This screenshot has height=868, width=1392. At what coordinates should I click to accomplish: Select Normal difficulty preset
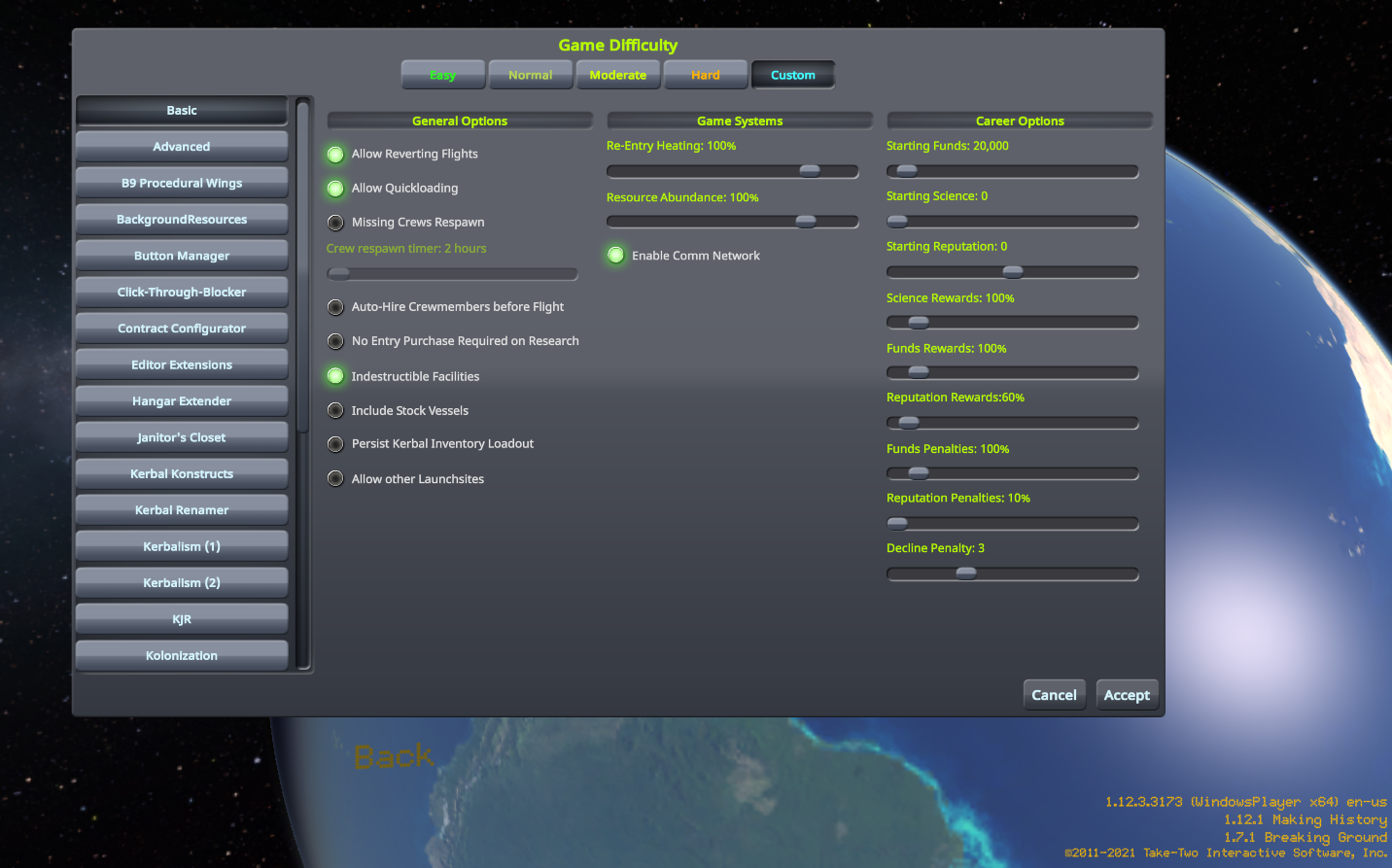point(531,75)
